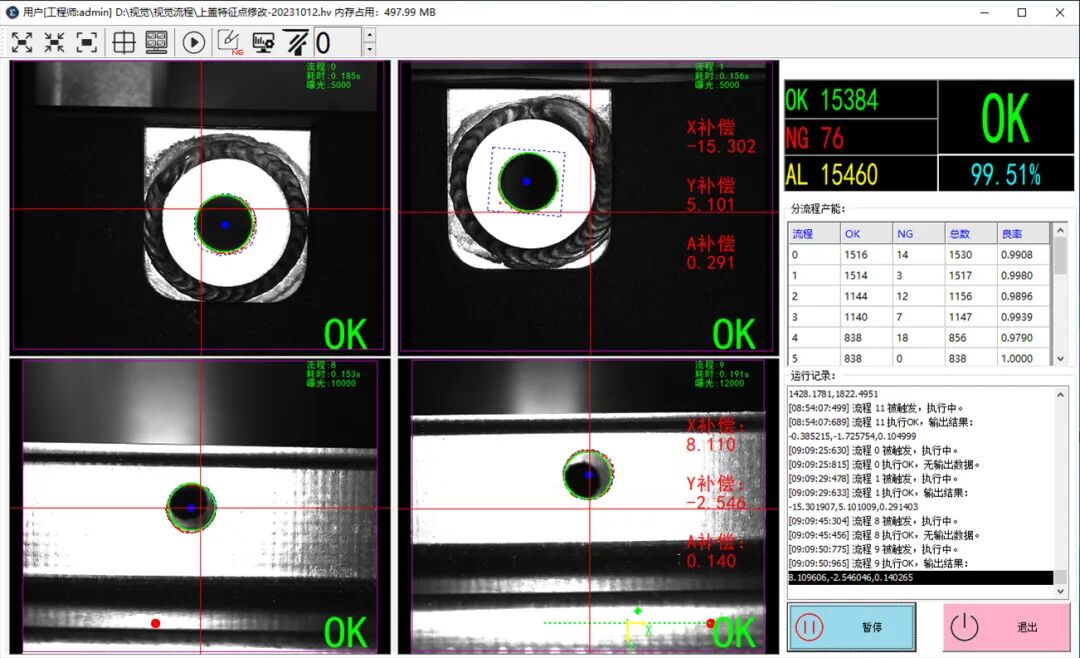Select log line -0.385215,-1.725754,0.104999
This screenshot has height=658, width=1080.
click(x=853, y=436)
